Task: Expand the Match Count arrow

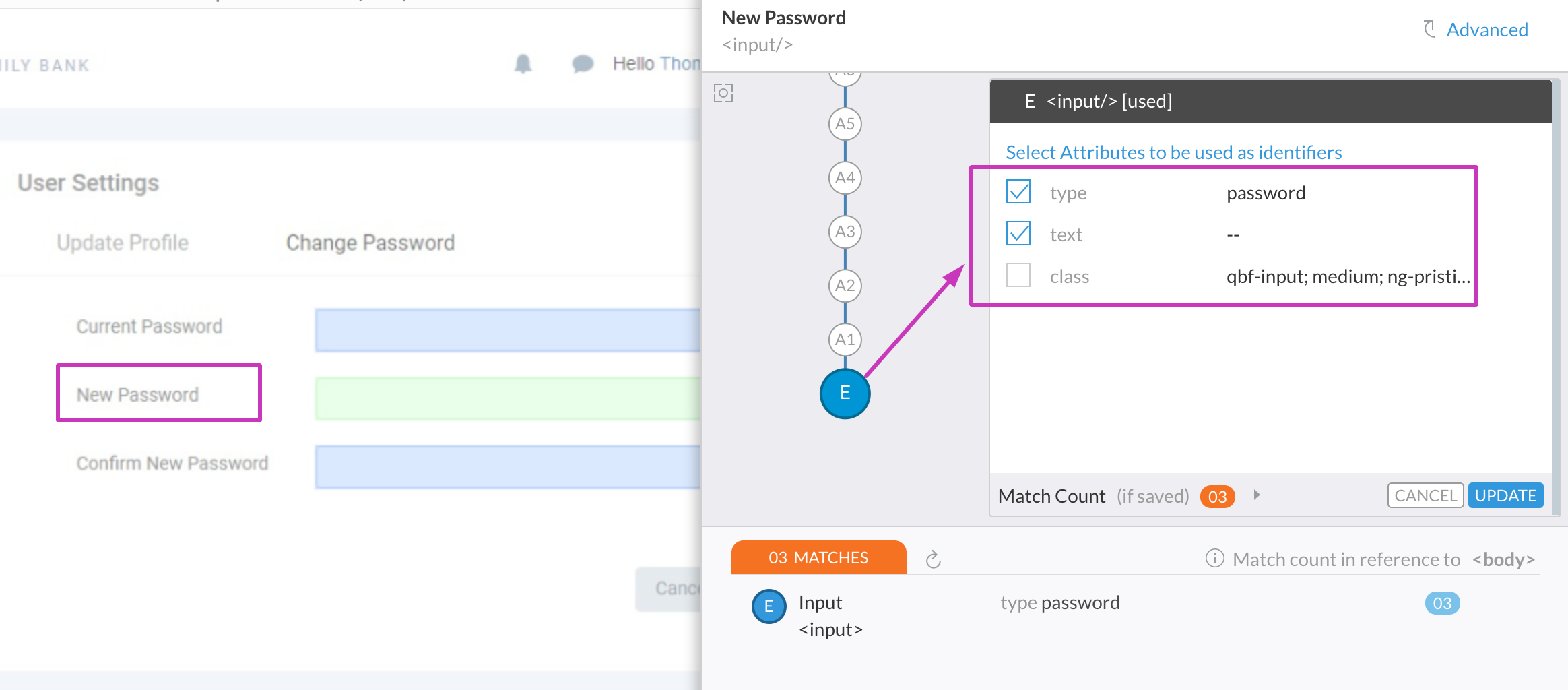Action: coord(1257,495)
